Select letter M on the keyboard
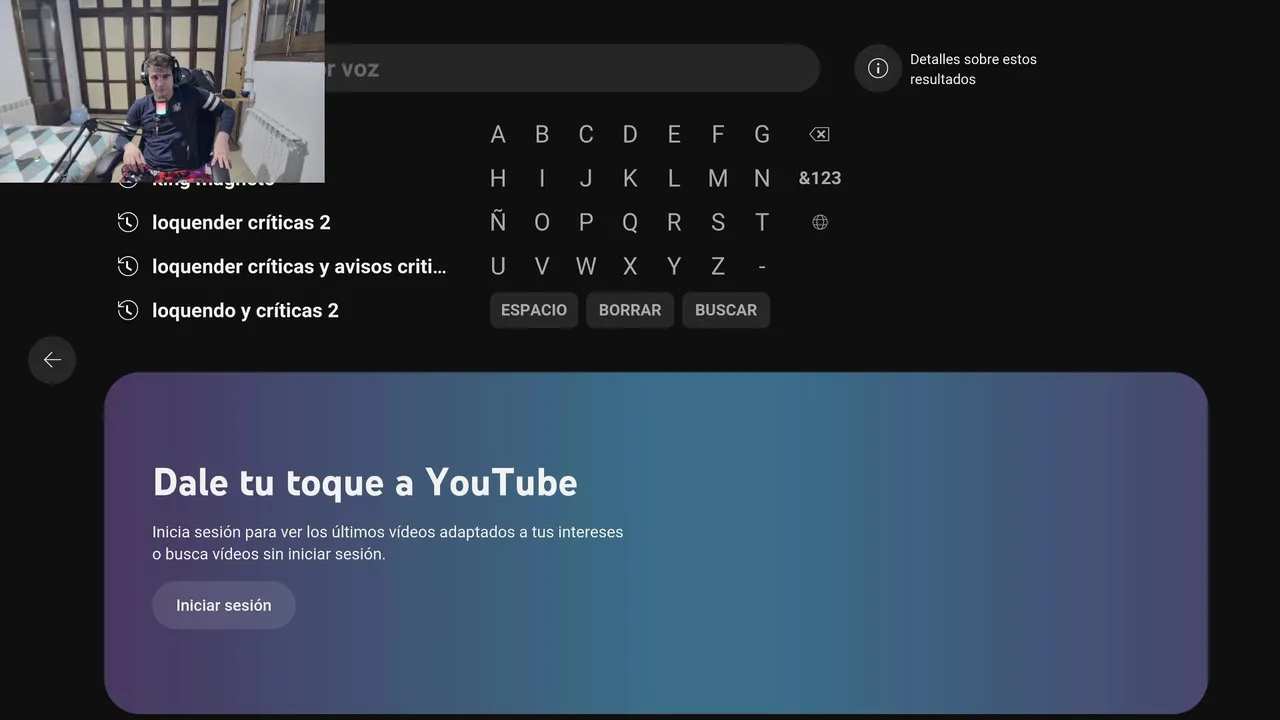This screenshot has width=1280, height=720. (718, 178)
